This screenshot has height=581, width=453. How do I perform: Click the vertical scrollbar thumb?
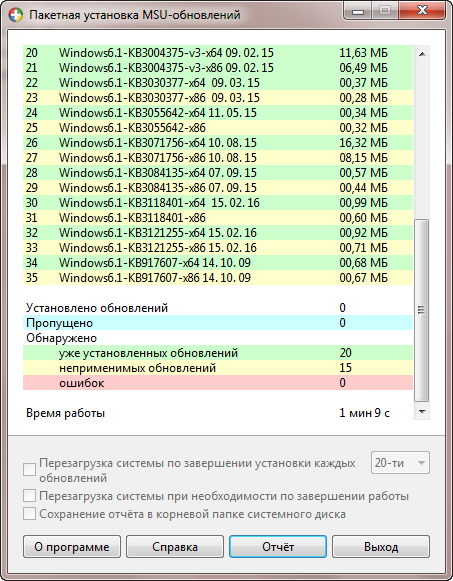422,310
